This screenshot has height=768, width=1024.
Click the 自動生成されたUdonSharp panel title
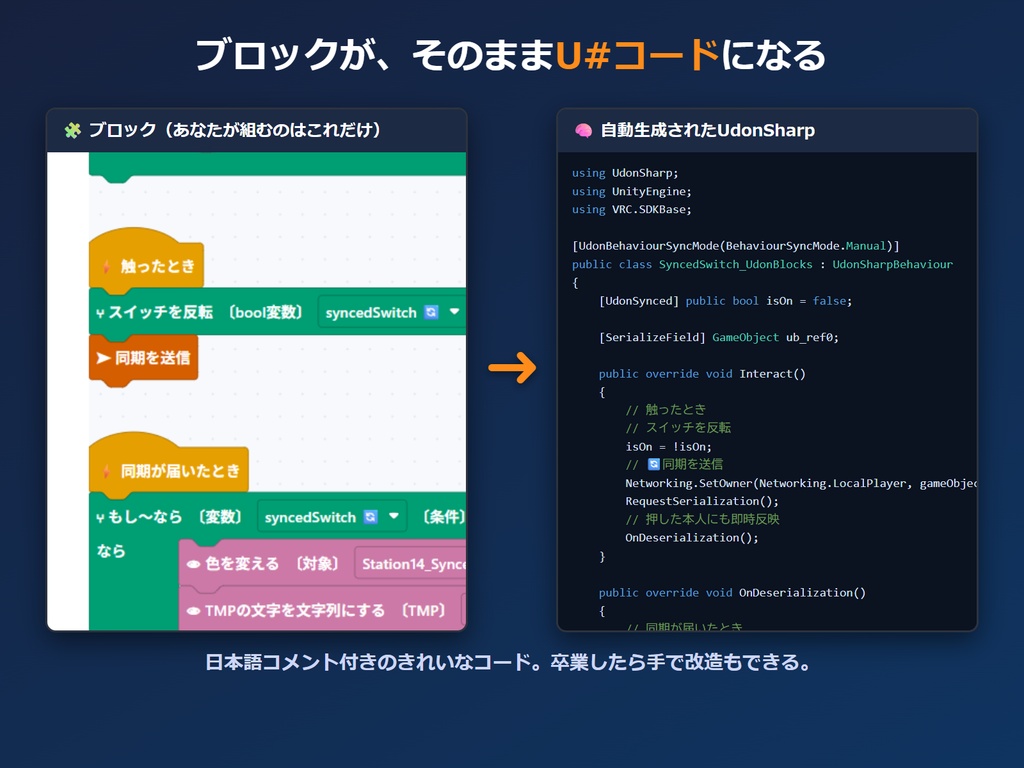(x=707, y=131)
